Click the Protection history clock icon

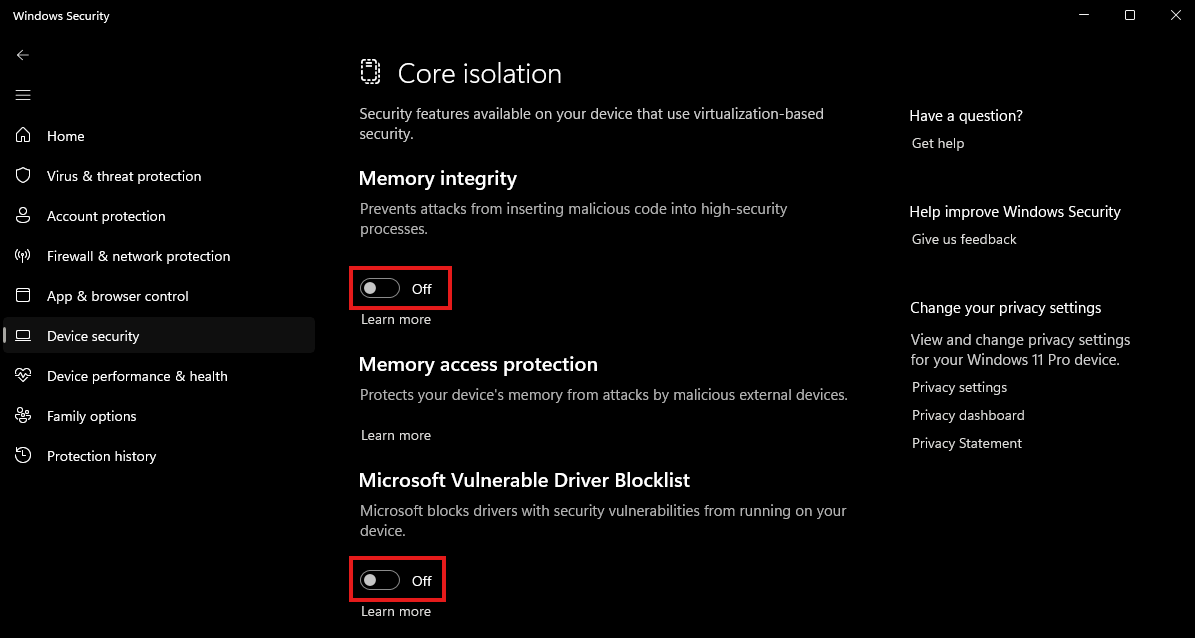(24, 455)
